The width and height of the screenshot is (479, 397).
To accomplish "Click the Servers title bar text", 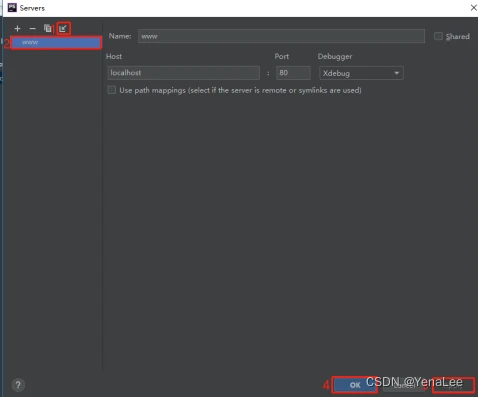I will click(x=32, y=8).
